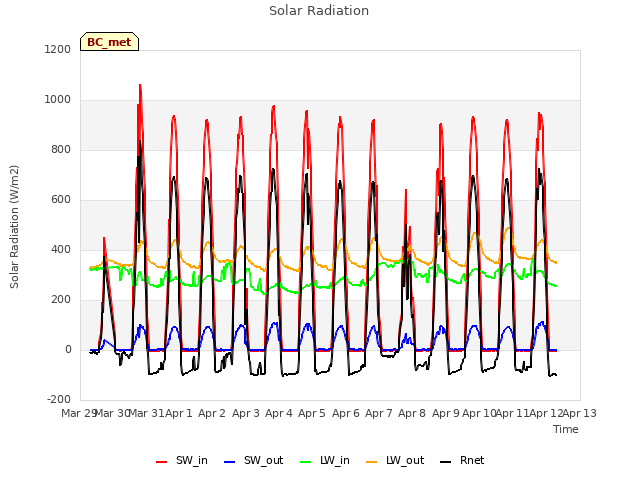This screenshot has width=640, height=480.
Task: Click the orange LW_out legend color marker
Action: [x=372, y=462]
